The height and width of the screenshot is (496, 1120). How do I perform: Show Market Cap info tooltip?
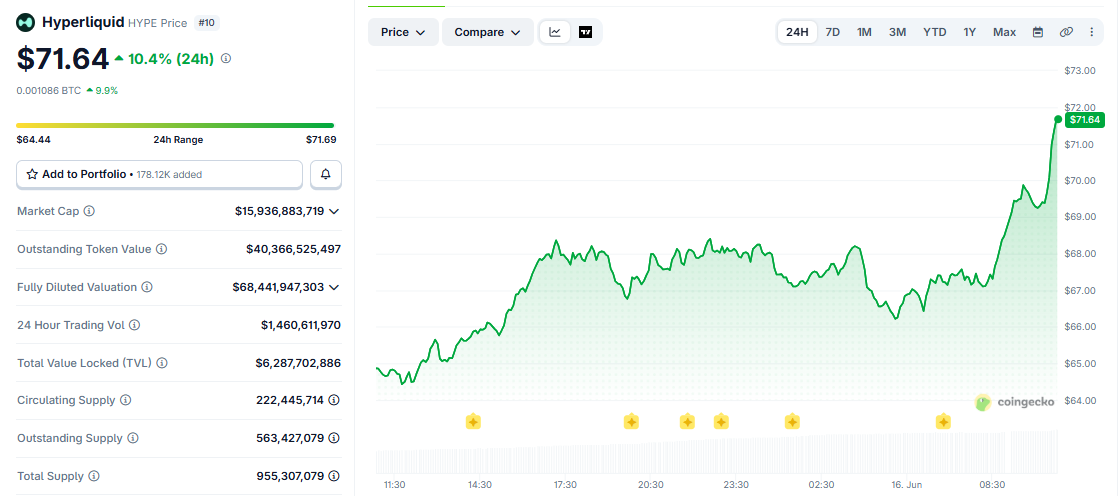pyautogui.click(x=89, y=212)
